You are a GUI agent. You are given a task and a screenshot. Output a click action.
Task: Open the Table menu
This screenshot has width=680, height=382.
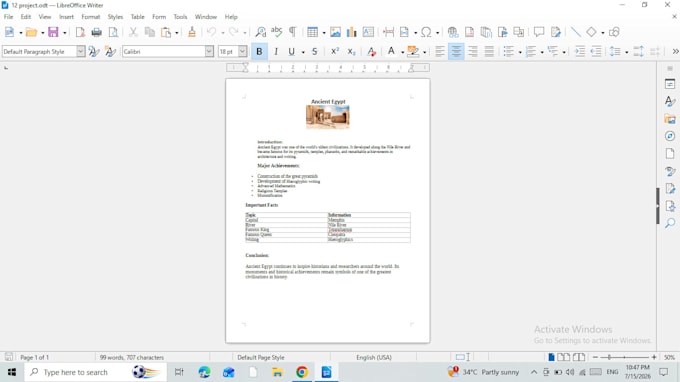pyautogui.click(x=137, y=17)
